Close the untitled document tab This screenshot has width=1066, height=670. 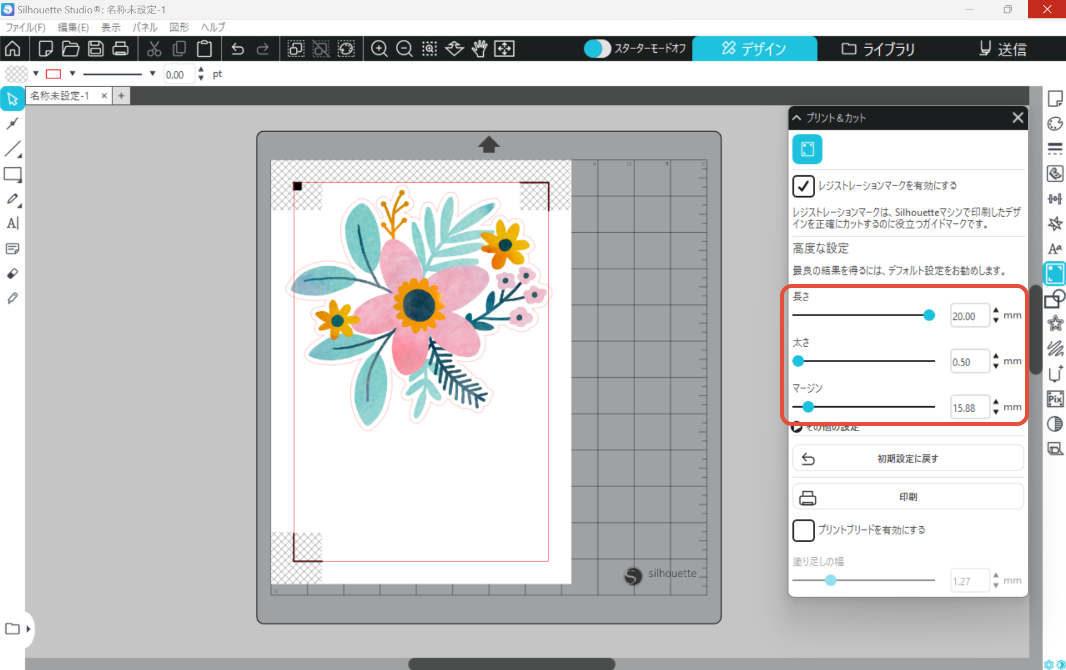[104, 96]
